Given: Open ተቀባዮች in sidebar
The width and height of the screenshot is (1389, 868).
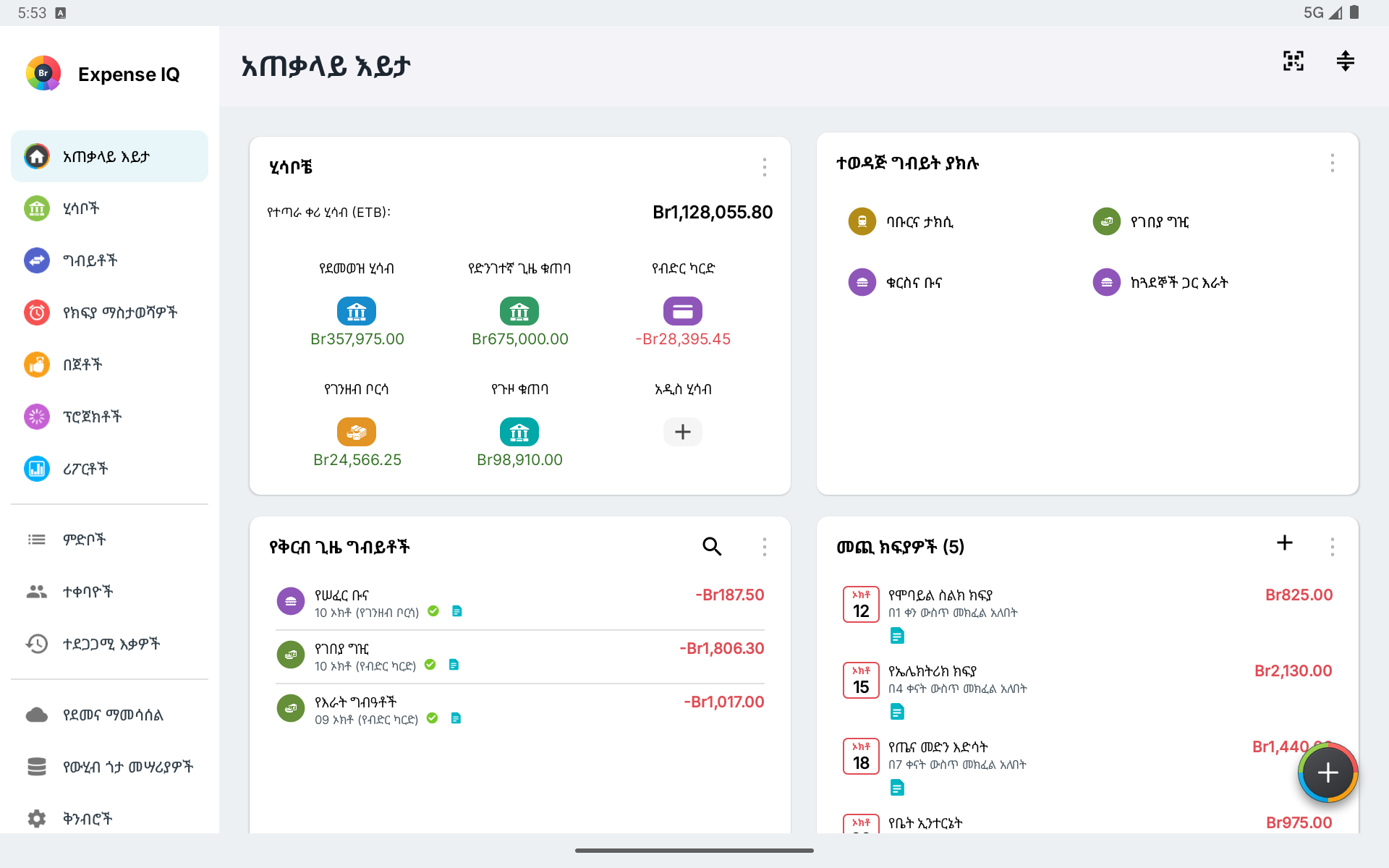Looking at the screenshot, I should click(x=109, y=592).
